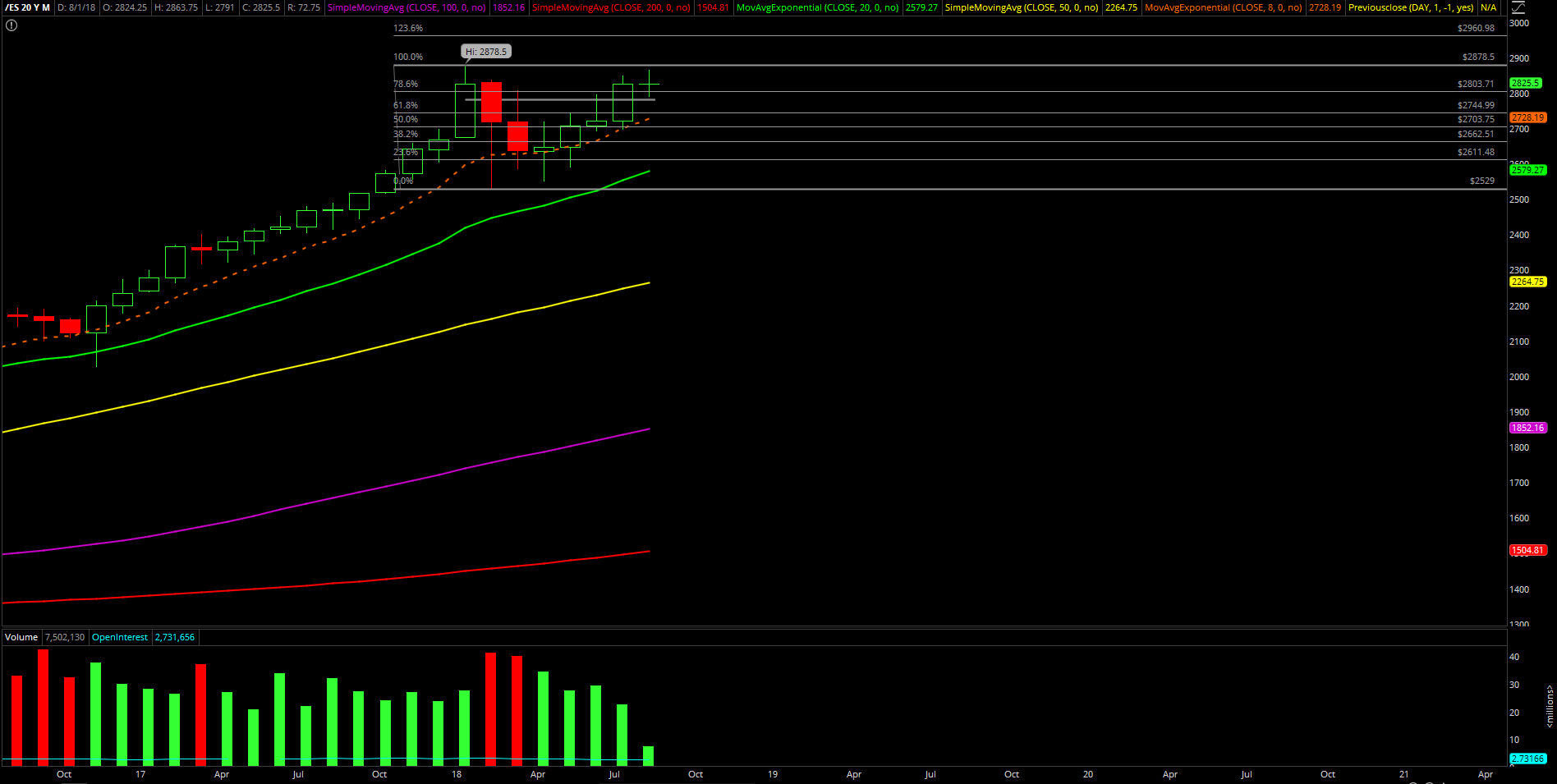Image resolution: width=1557 pixels, height=784 pixels.
Task: Click the 7,502,130 volume value
Action: pos(65,637)
